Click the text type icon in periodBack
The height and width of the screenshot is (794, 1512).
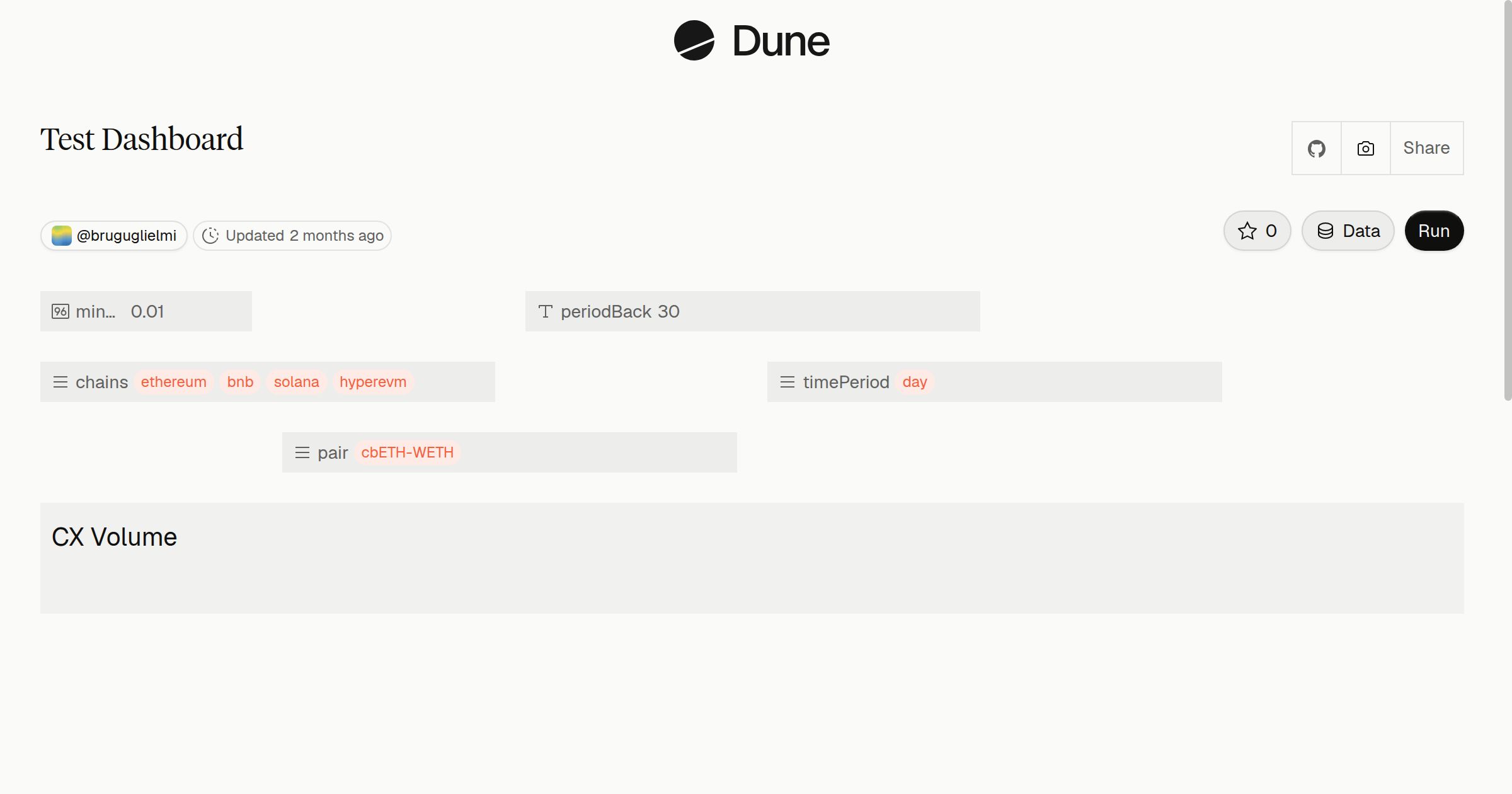click(546, 311)
